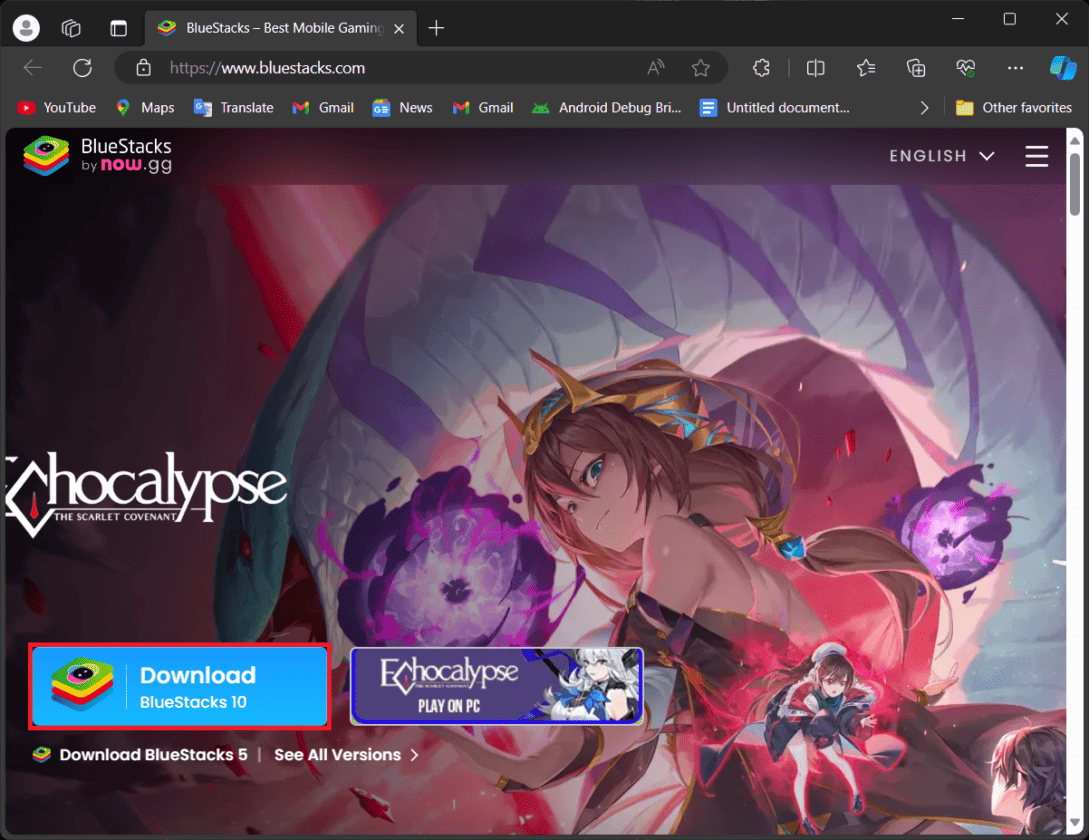
Task: Select the BlueStacks browser tab
Action: tap(270, 28)
